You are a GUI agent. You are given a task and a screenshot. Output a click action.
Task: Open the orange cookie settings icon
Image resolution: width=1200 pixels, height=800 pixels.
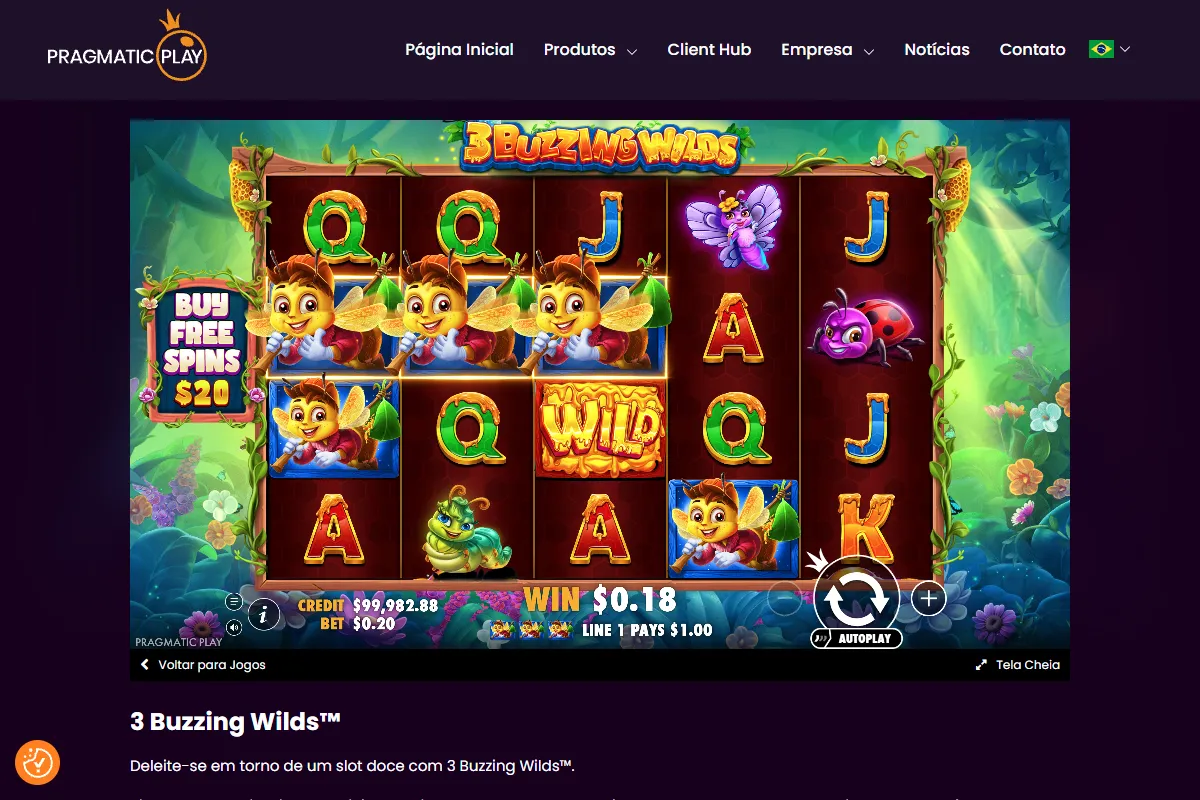(38, 763)
